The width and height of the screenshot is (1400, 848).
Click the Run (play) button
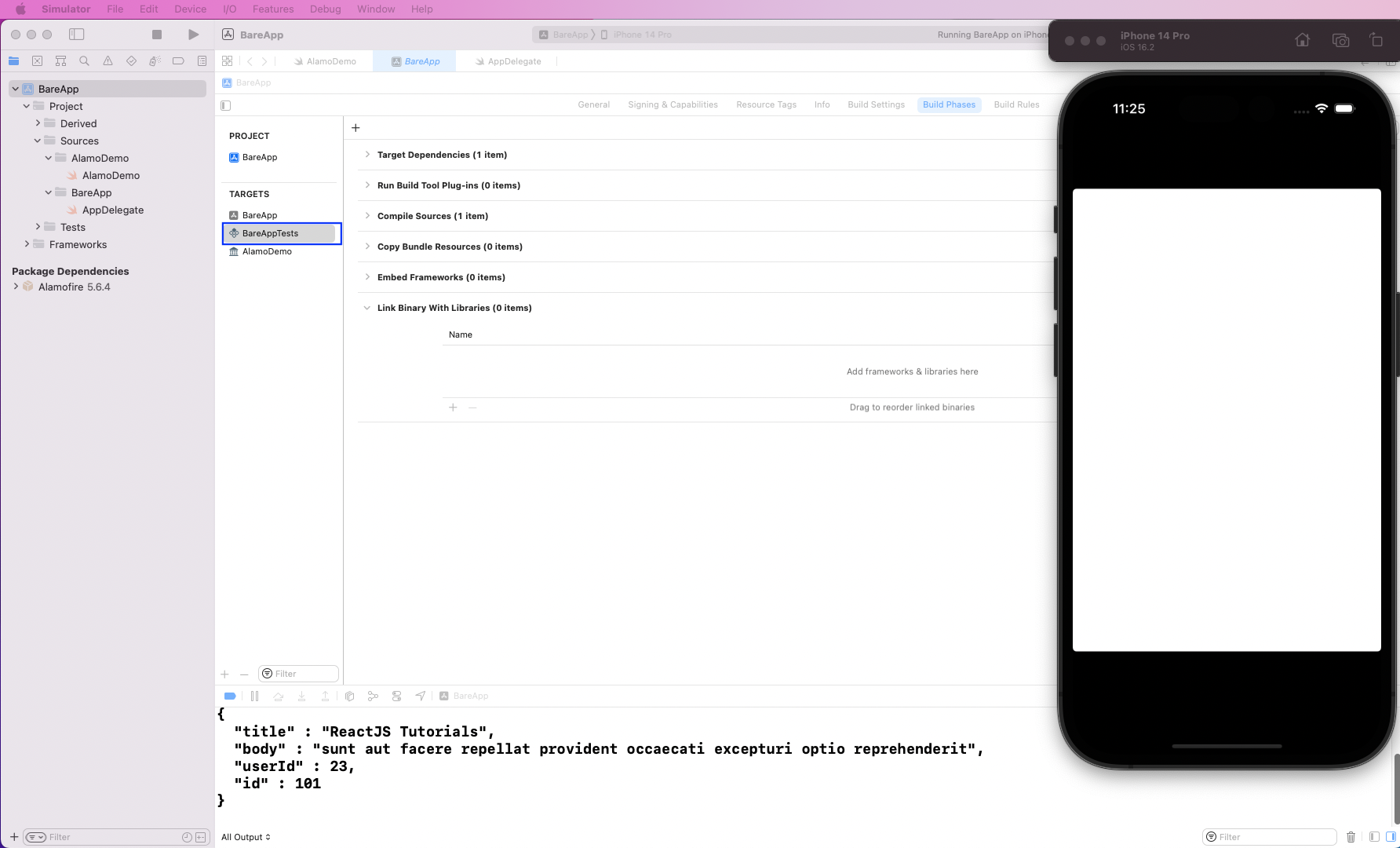point(193,35)
